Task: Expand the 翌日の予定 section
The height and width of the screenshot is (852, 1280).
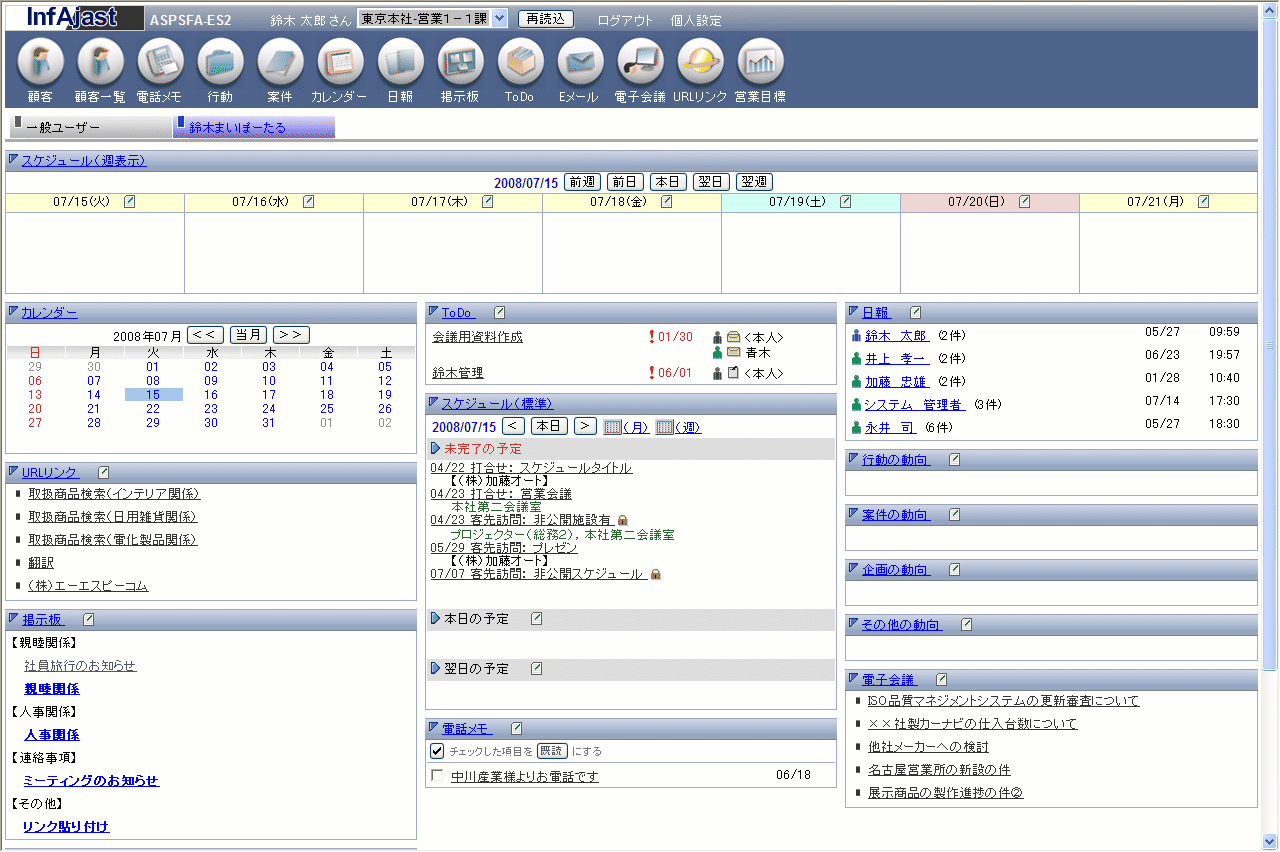Action: [x=436, y=668]
